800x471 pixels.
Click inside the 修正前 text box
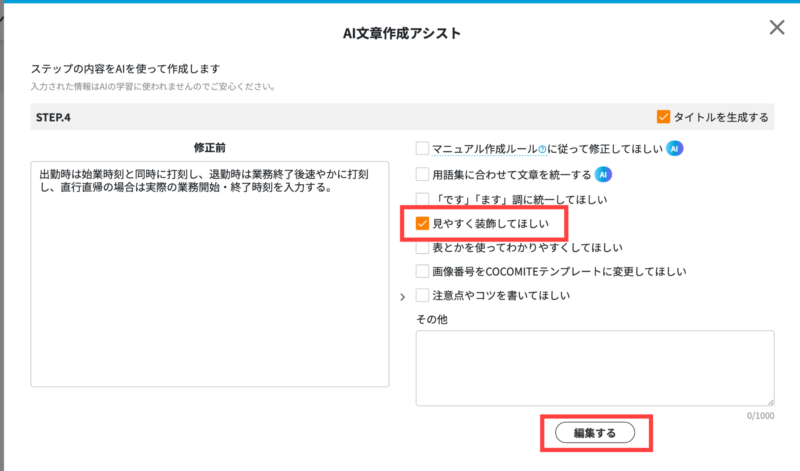coord(210,274)
